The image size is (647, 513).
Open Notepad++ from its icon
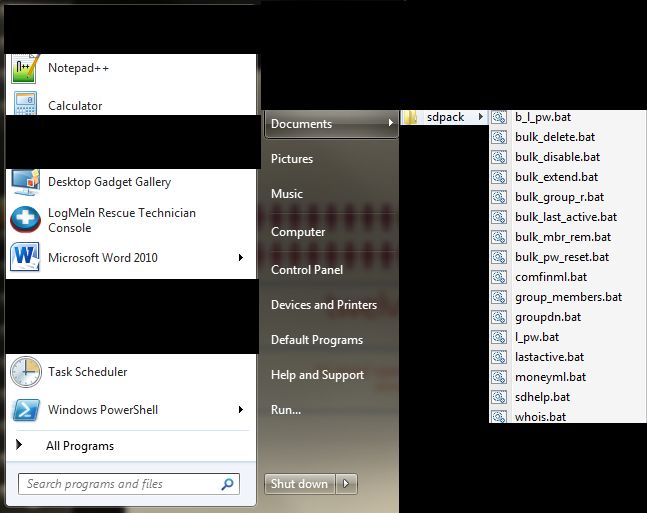(x=25, y=69)
